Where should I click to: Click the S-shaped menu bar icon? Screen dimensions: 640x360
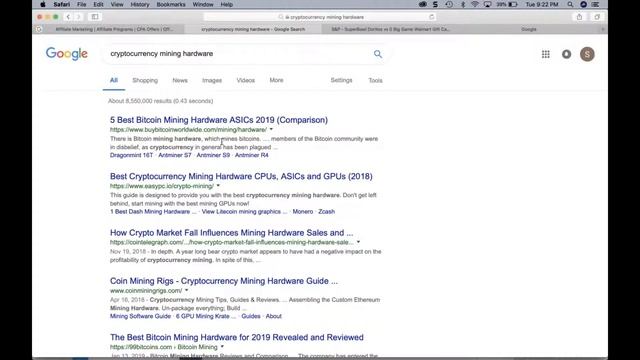pos(436,4)
